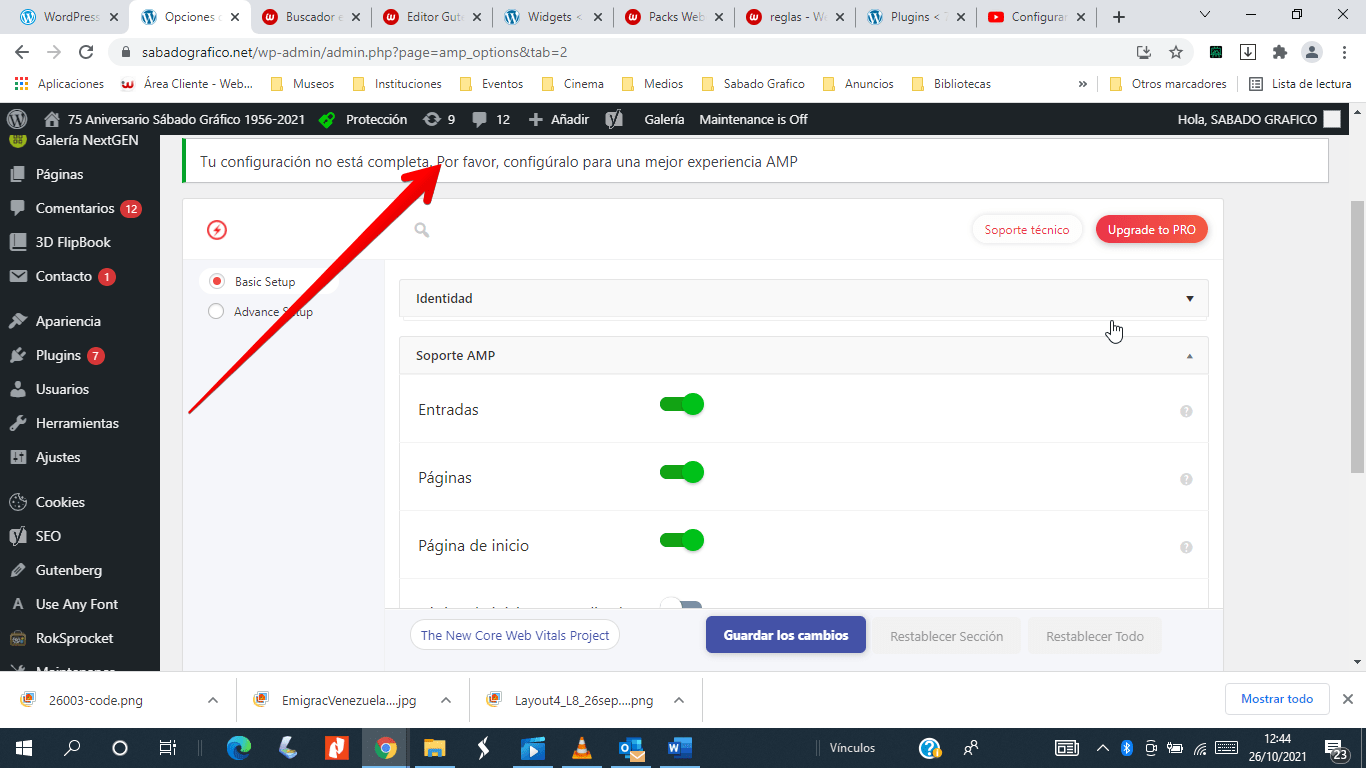
Task: Open File Explorer from taskbar
Action: [x=434, y=748]
